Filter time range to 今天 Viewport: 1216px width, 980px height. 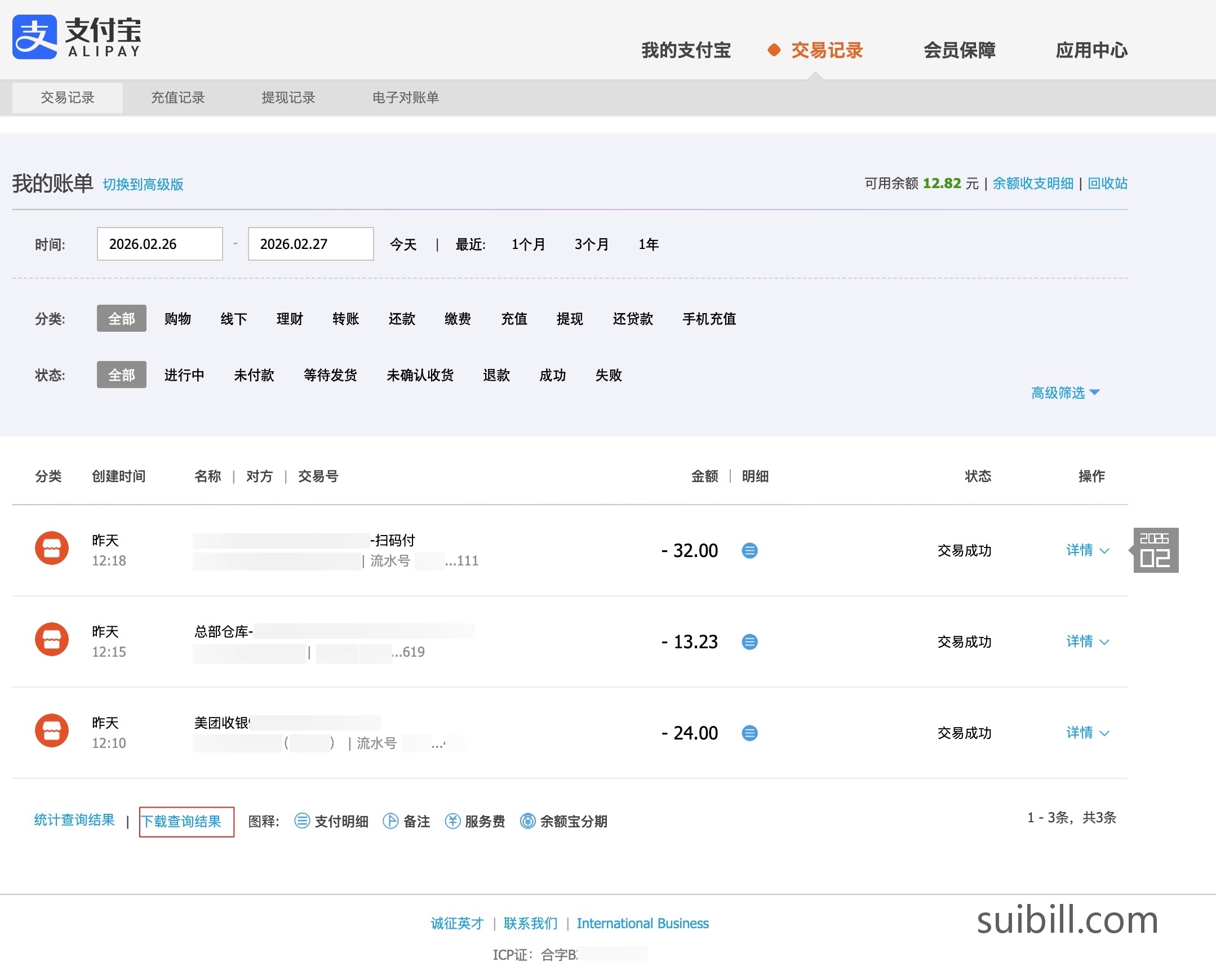pyautogui.click(x=403, y=244)
